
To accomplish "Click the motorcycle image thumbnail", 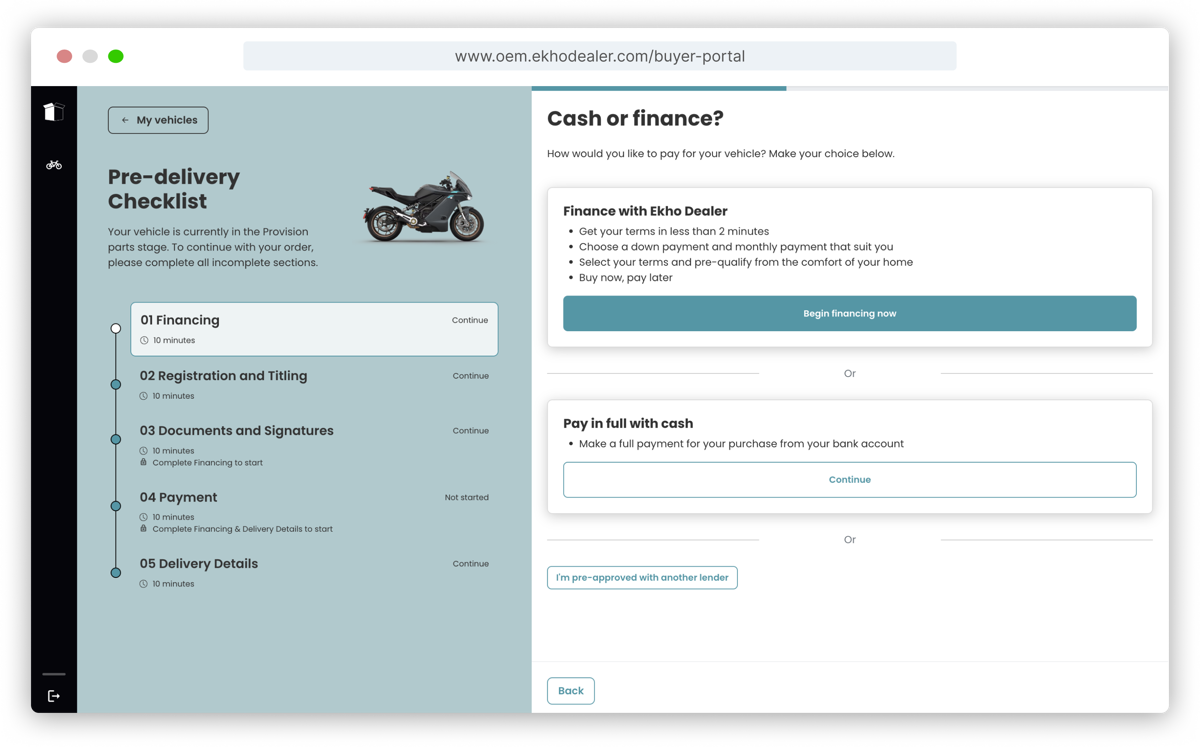I will (x=425, y=207).
